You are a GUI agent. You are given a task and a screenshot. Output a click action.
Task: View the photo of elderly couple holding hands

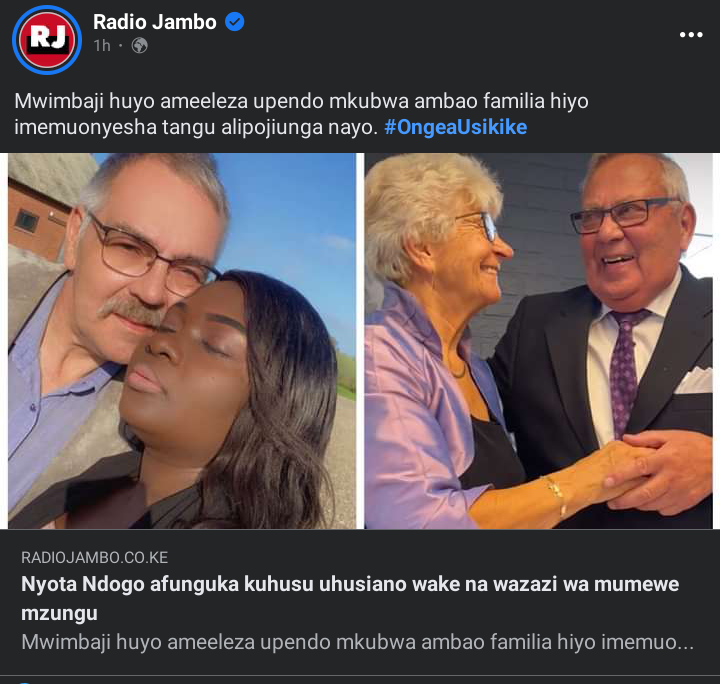pyautogui.click(x=538, y=341)
